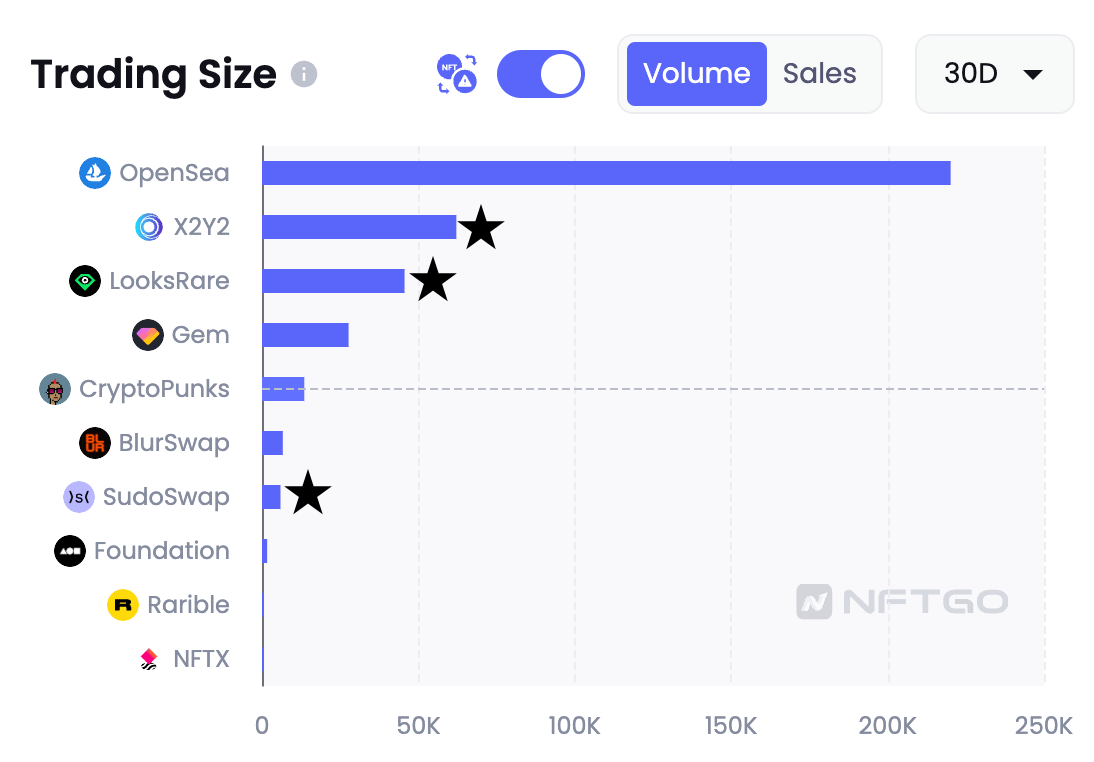The width and height of the screenshot is (1094, 762).
Task: Select the SudoSwap label text
Action: pos(166,497)
